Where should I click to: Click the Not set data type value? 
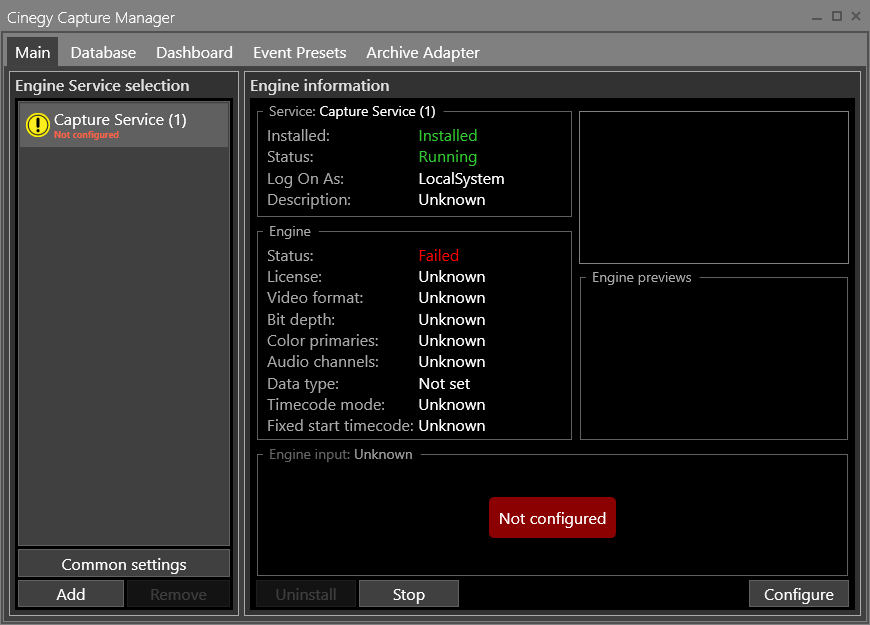[x=444, y=384]
